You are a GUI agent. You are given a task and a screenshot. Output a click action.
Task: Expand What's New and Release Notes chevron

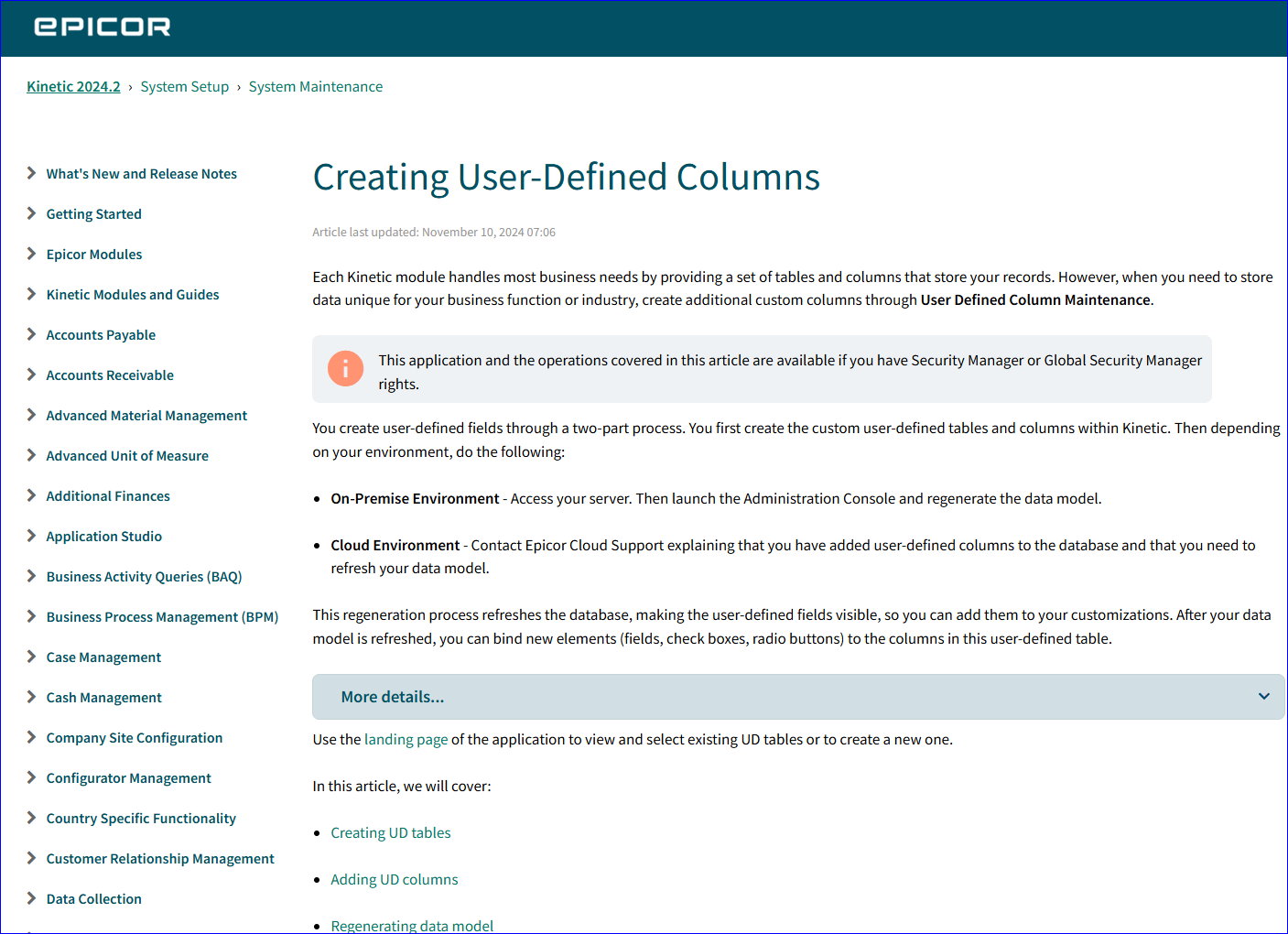coord(31,173)
